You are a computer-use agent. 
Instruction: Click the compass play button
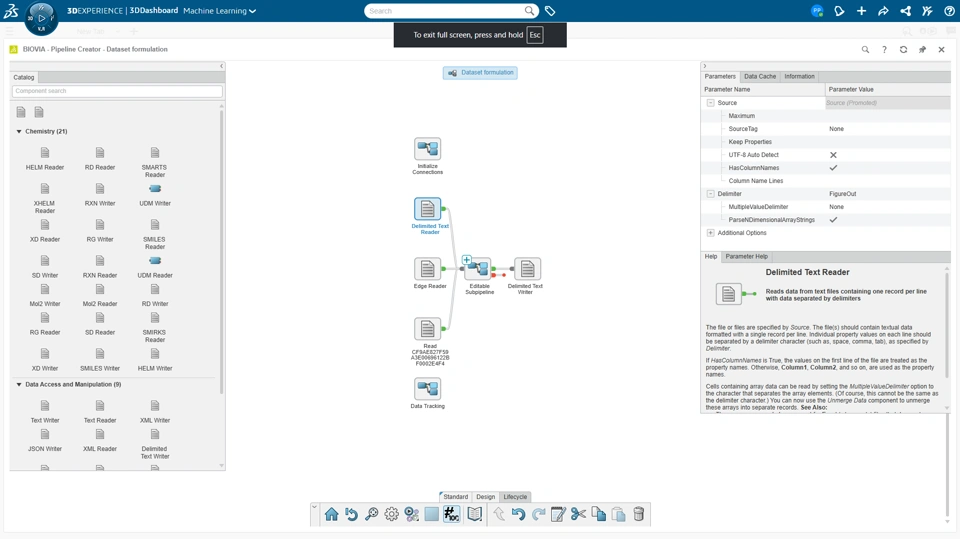42,18
